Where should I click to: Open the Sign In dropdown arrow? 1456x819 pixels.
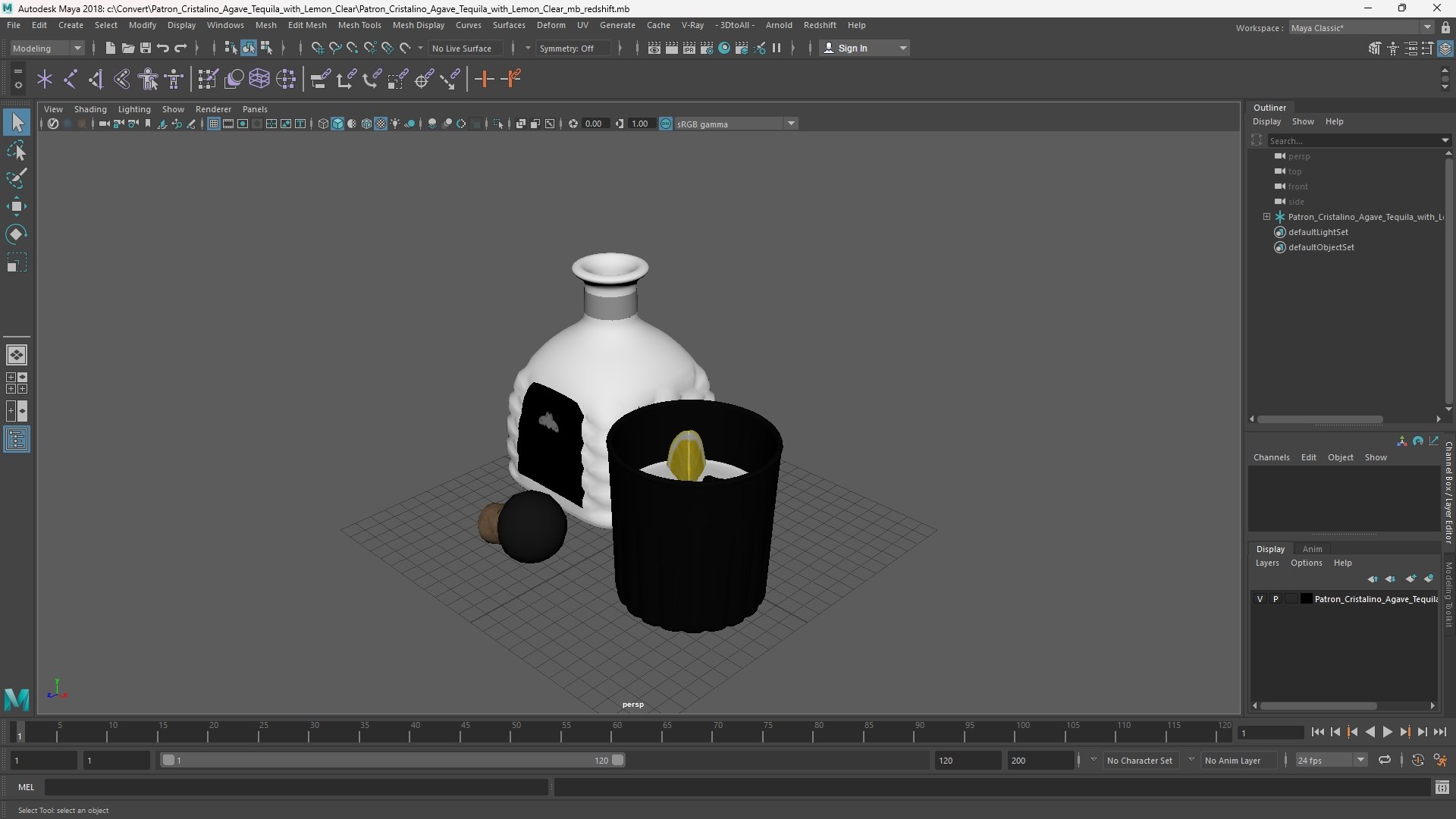point(902,48)
